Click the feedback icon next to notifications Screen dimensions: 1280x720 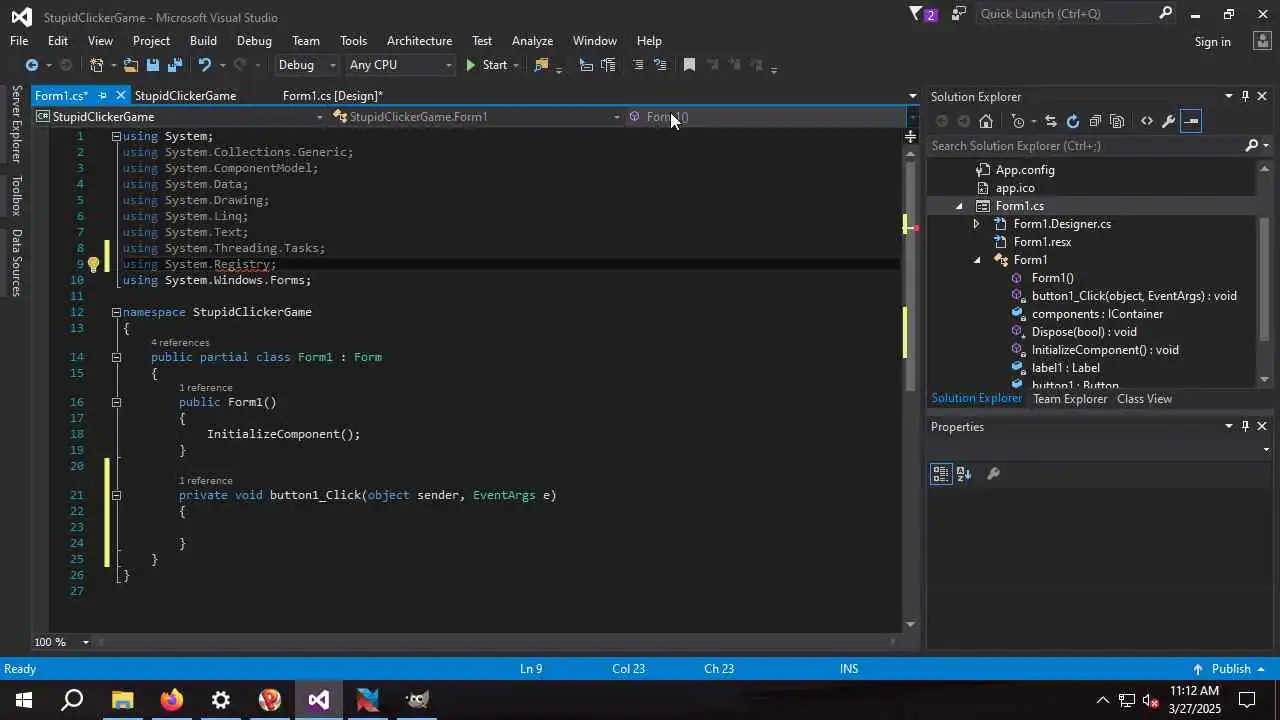pyautogui.click(x=959, y=14)
